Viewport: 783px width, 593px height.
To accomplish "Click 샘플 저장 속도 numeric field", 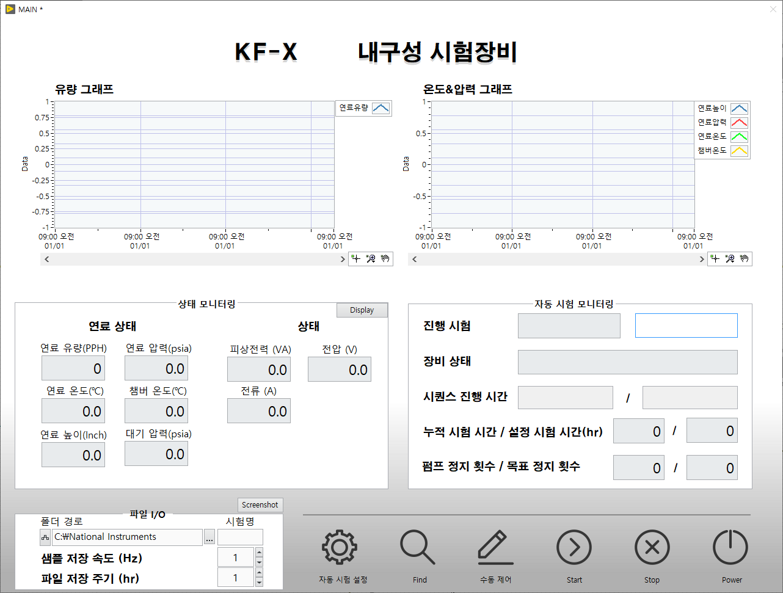I will (236, 557).
